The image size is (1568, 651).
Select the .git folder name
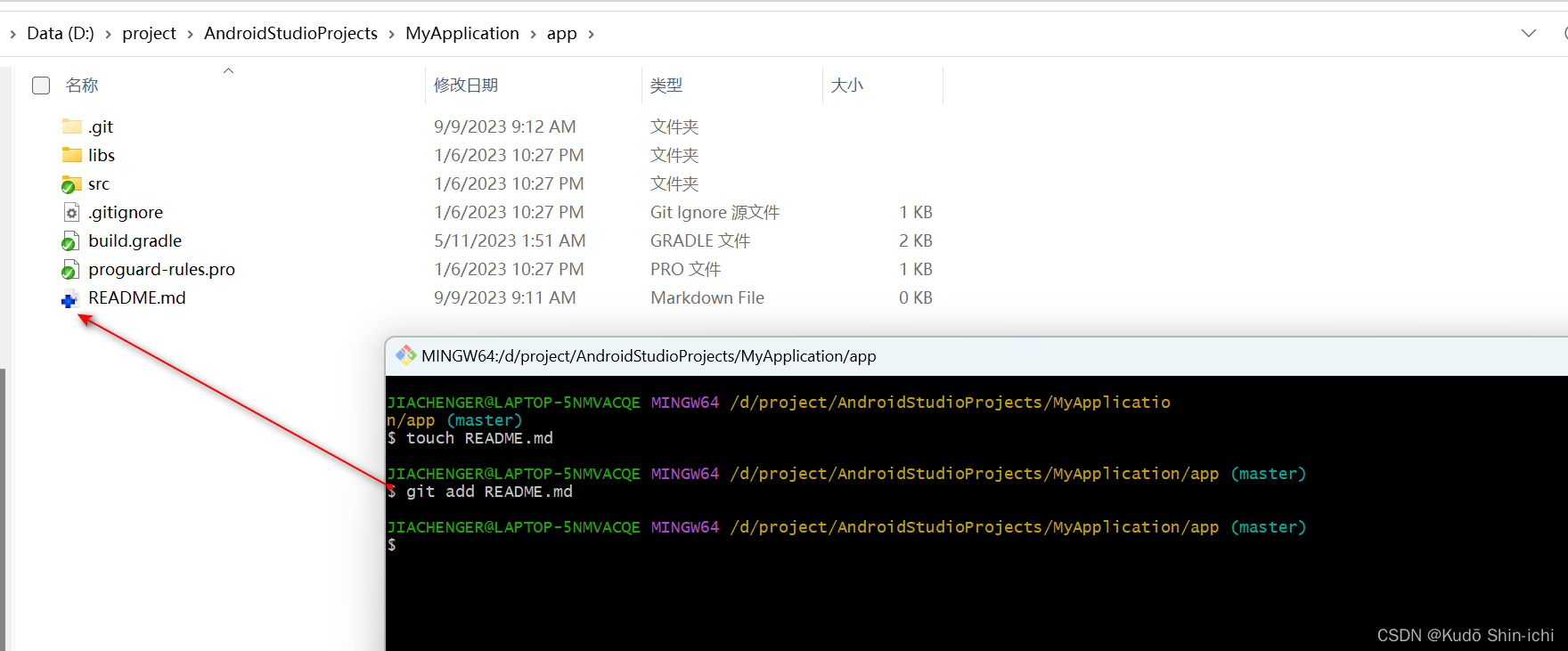101,126
